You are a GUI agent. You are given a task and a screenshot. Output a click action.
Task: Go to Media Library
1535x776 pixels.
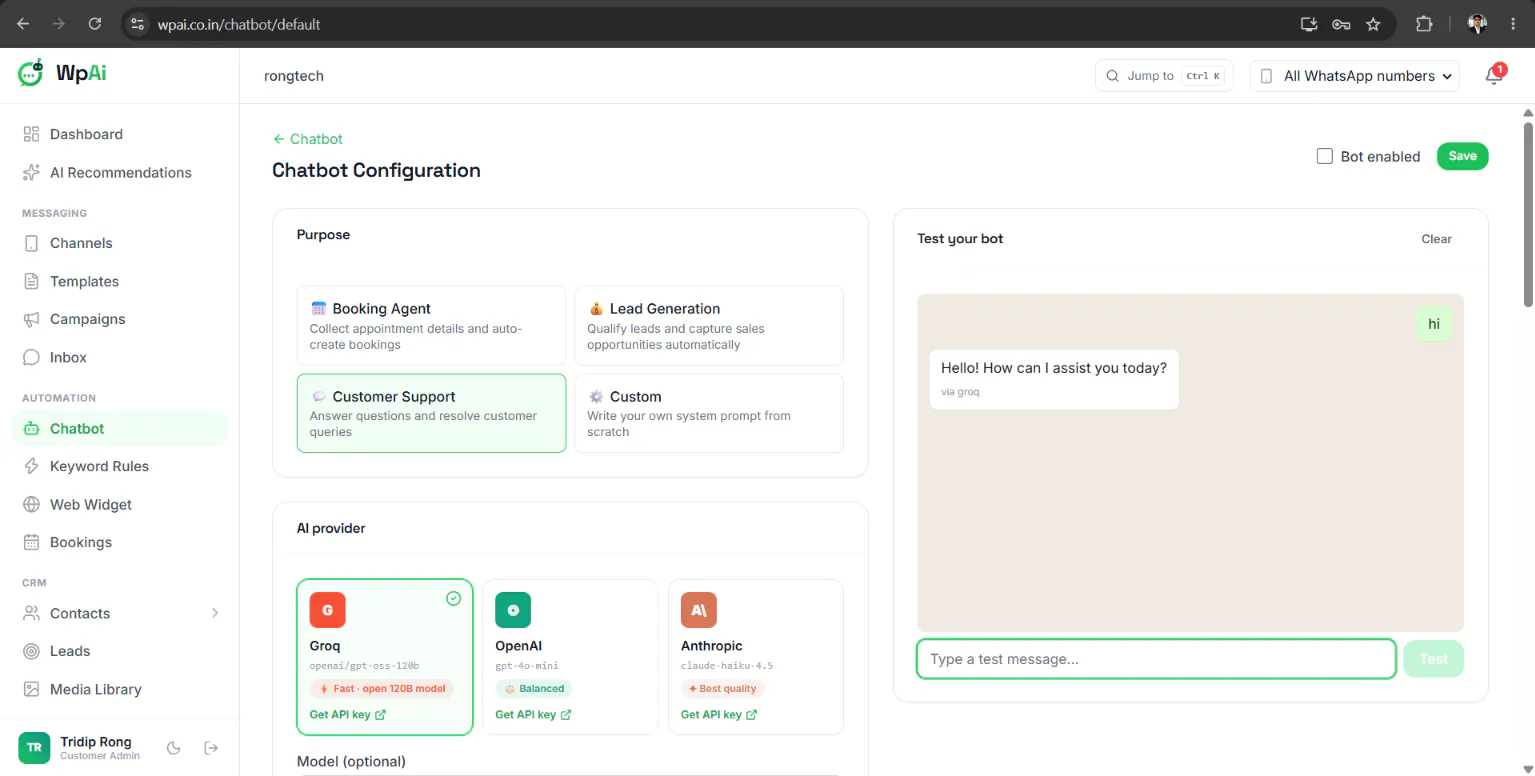pyautogui.click(x=120, y=689)
